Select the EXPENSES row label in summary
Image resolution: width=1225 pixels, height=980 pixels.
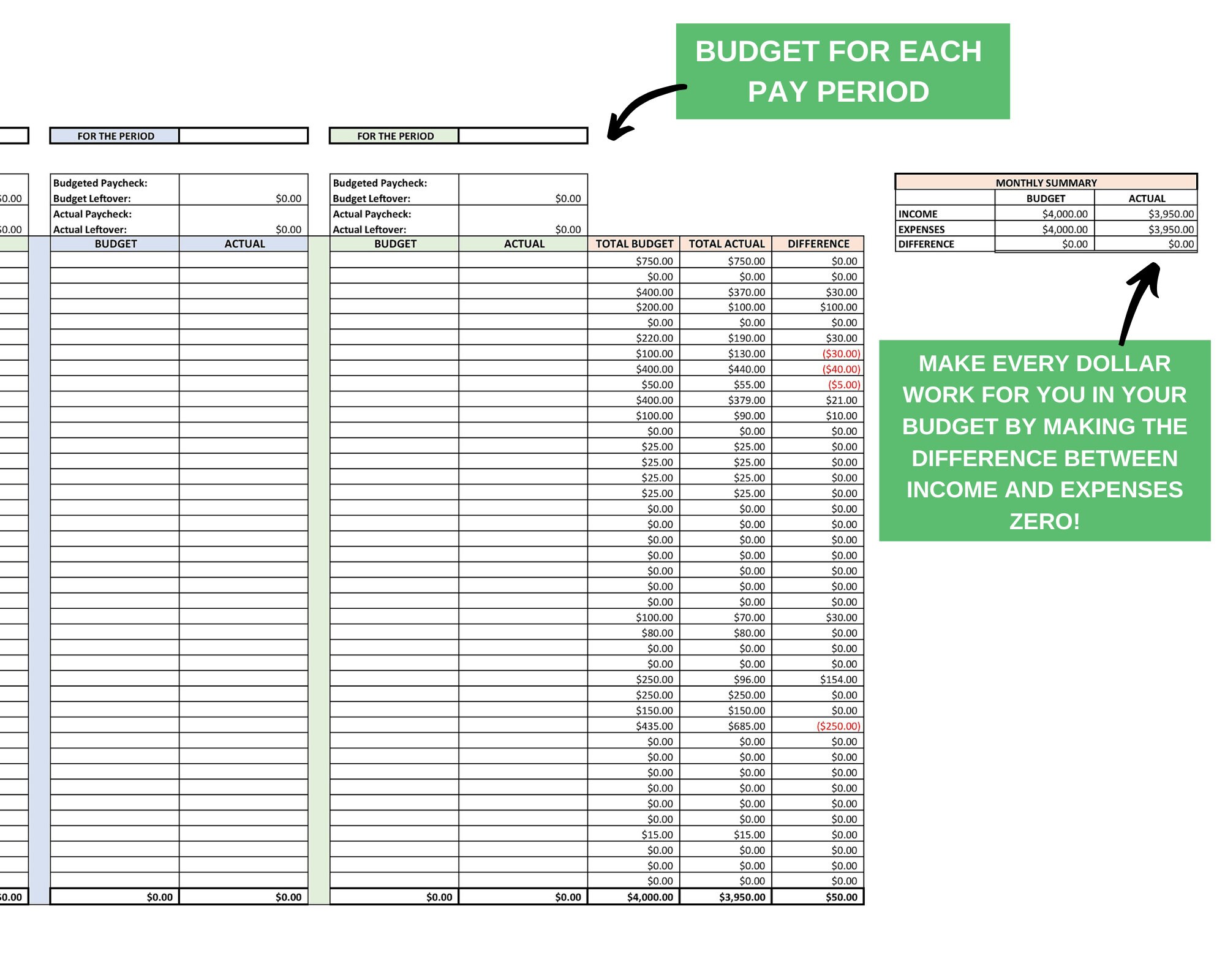pyautogui.click(x=945, y=229)
